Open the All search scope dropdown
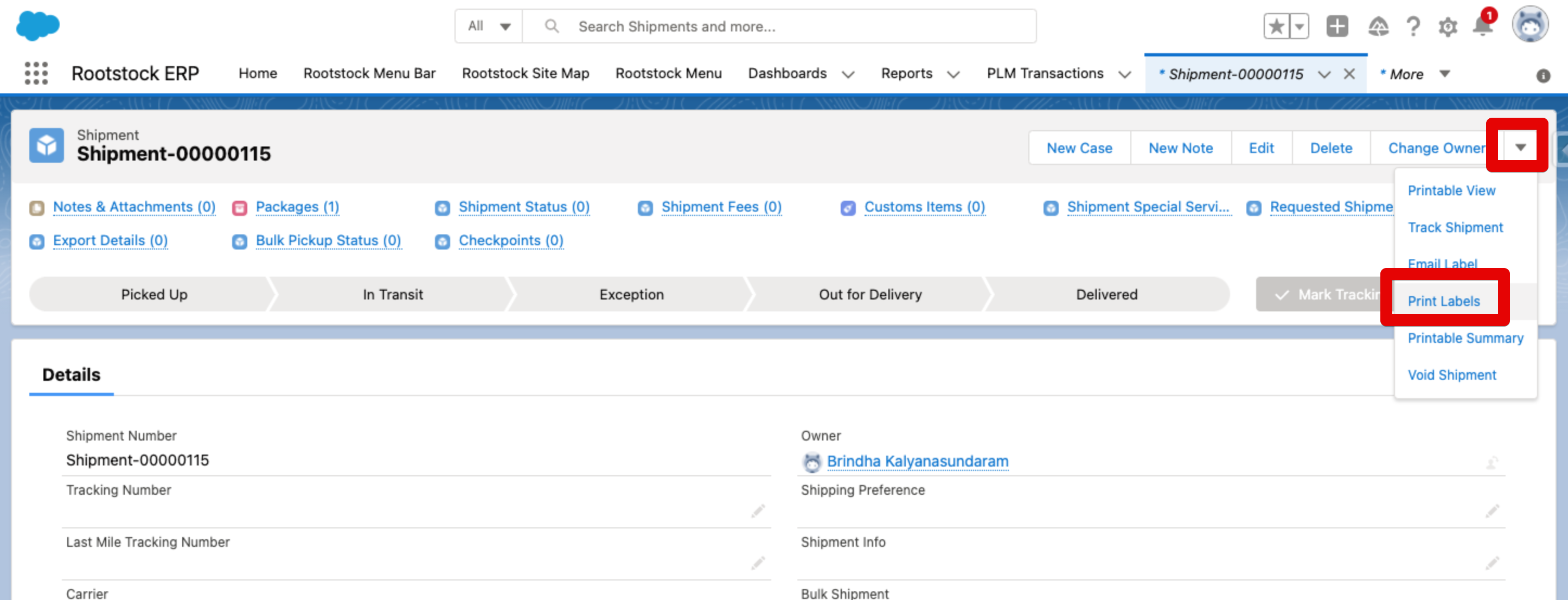 pyautogui.click(x=489, y=26)
